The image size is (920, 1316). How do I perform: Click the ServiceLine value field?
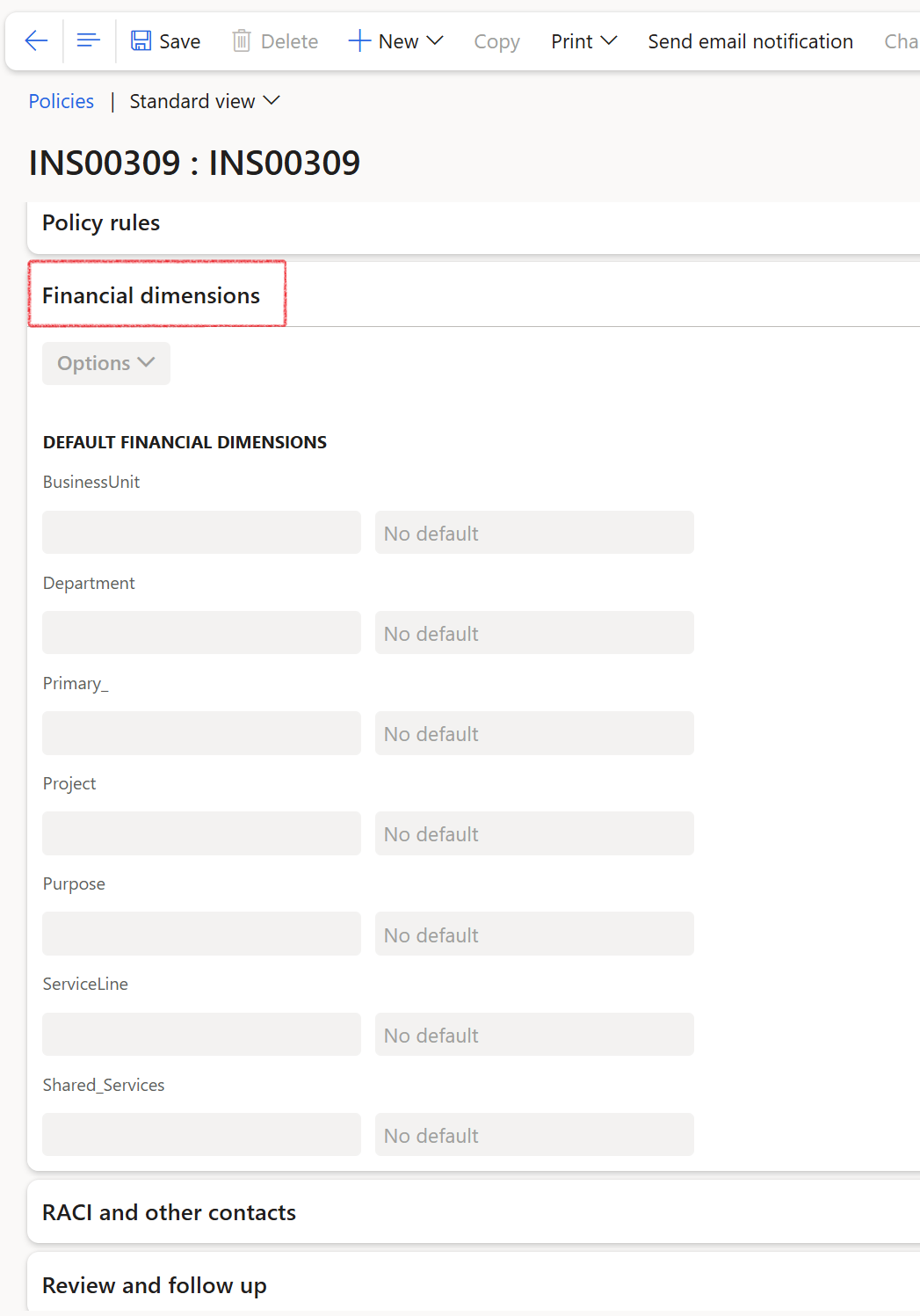click(x=202, y=1035)
